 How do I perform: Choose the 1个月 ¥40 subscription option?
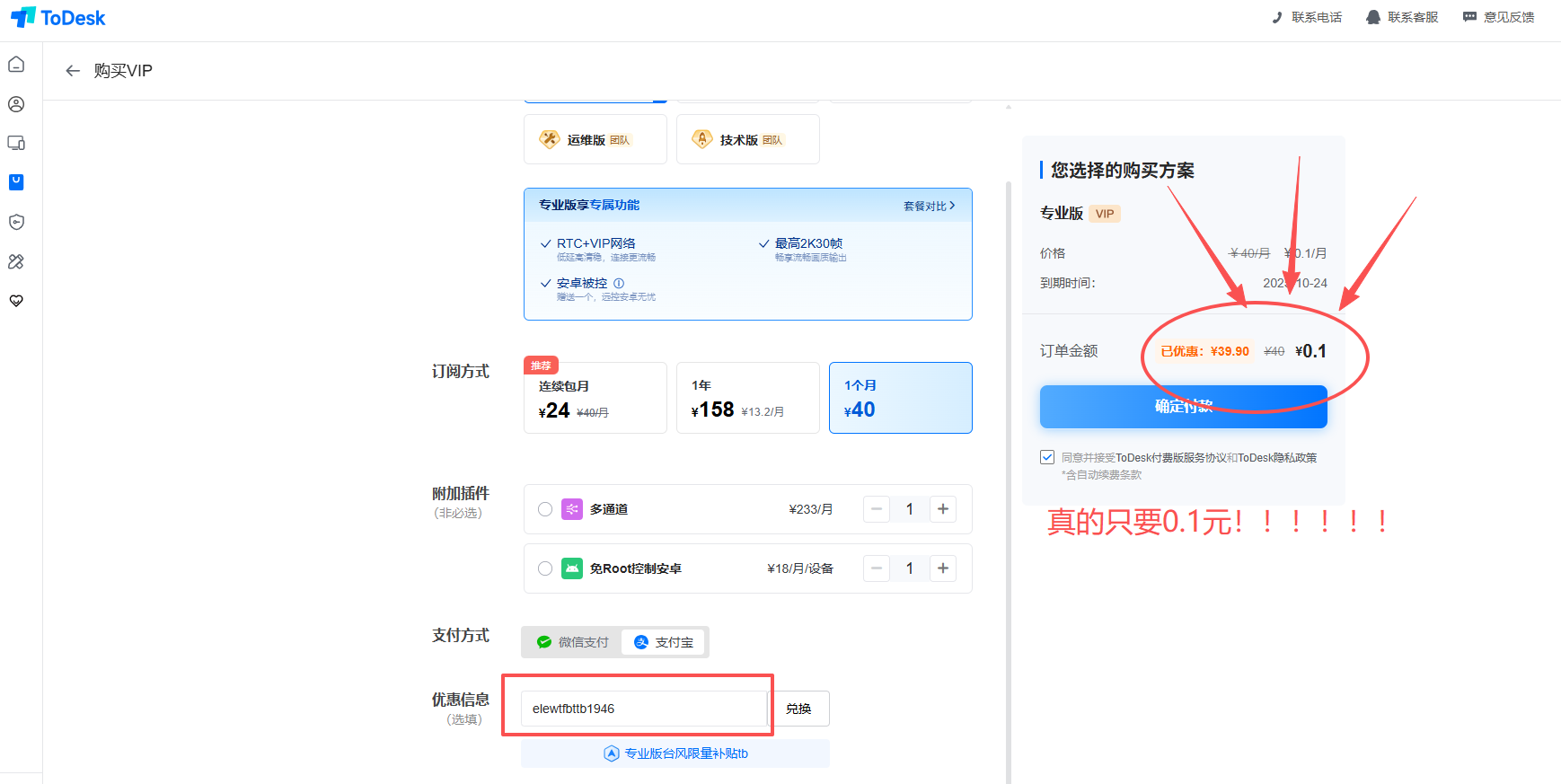pos(901,398)
